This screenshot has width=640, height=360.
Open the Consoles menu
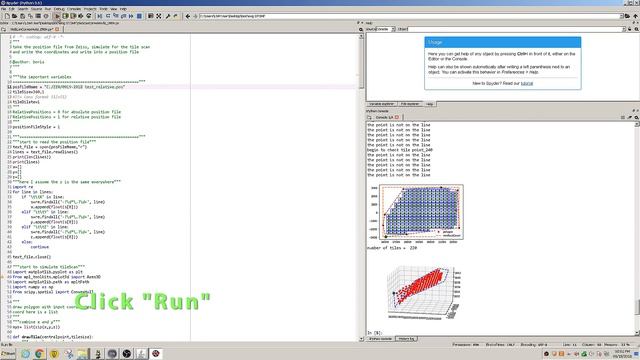(74, 9)
